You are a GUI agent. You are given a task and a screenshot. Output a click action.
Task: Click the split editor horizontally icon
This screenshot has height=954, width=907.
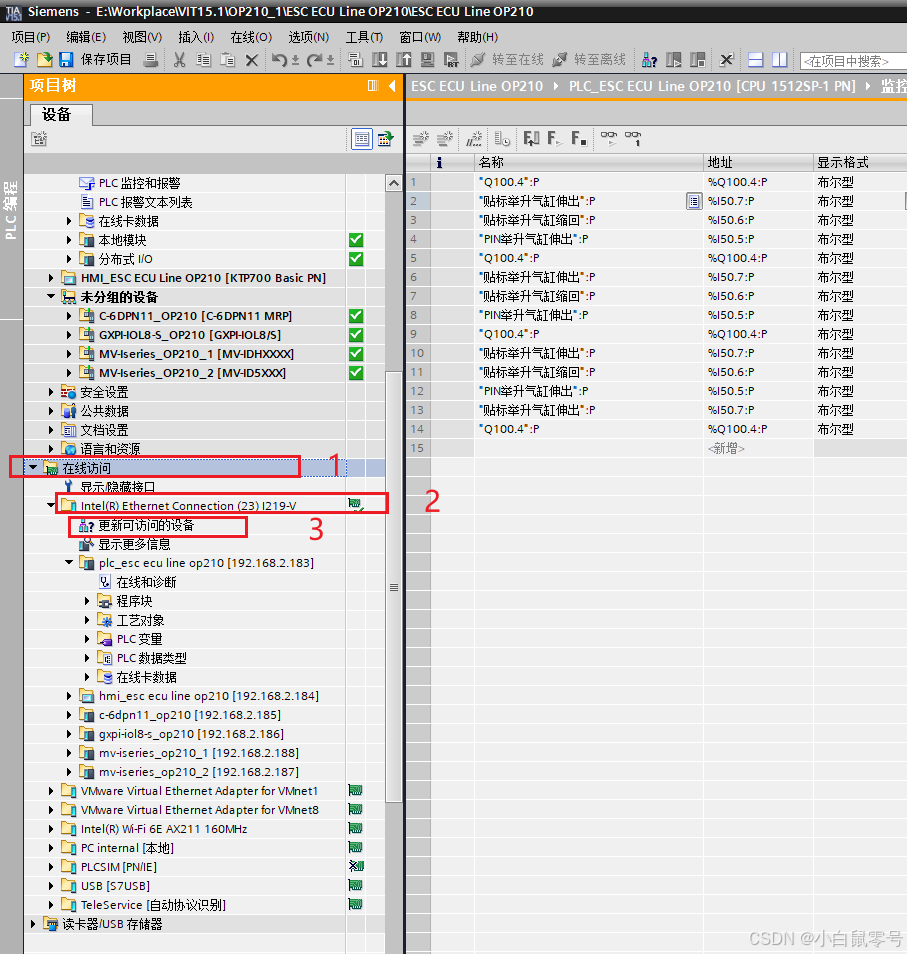point(756,60)
